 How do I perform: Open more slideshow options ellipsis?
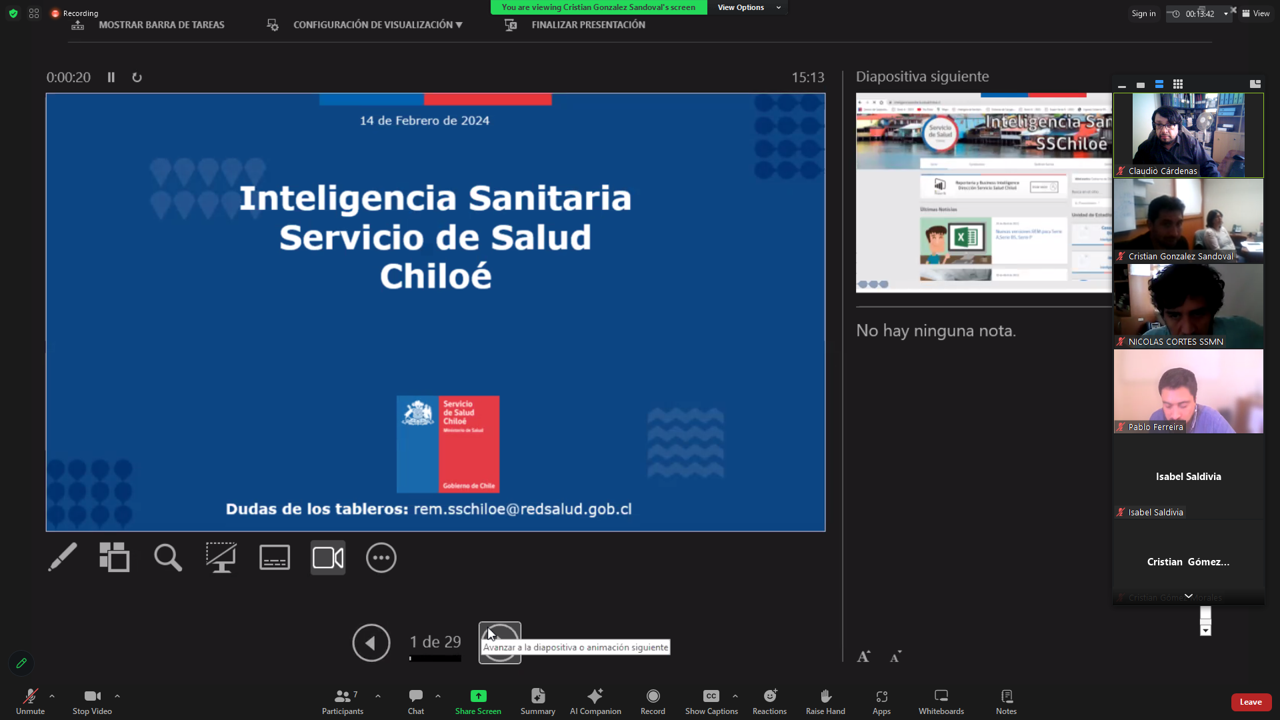(381, 558)
